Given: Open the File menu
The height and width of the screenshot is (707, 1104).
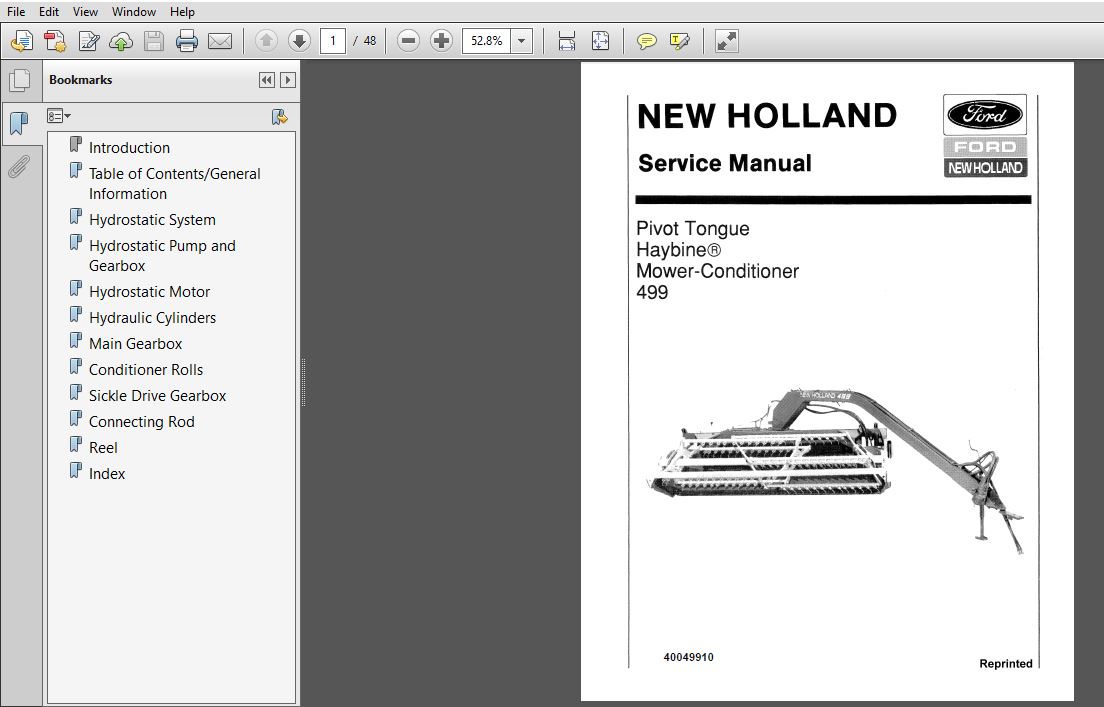Looking at the screenshot, I should click(x=15, y=11).
